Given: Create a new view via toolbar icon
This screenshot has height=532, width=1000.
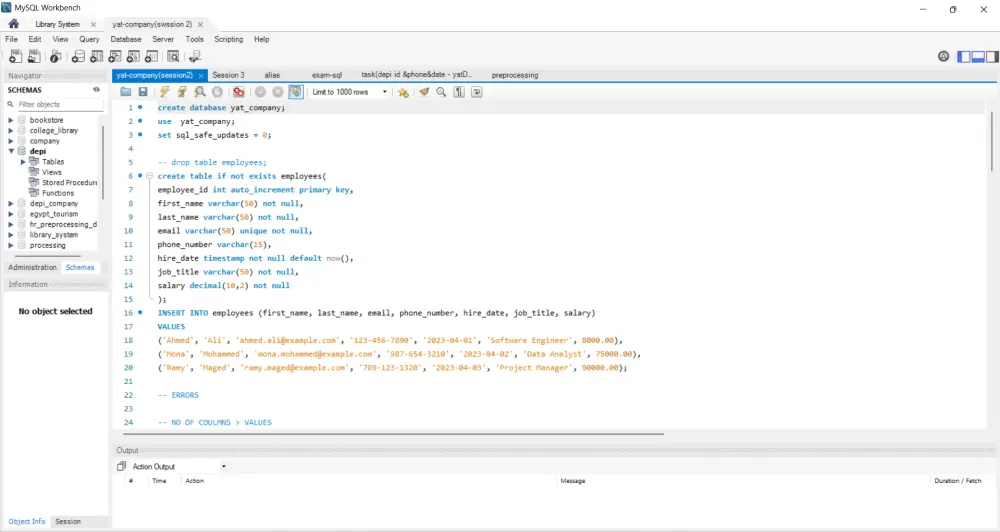Looking at the screenshot, I should [x=115, y=57].
